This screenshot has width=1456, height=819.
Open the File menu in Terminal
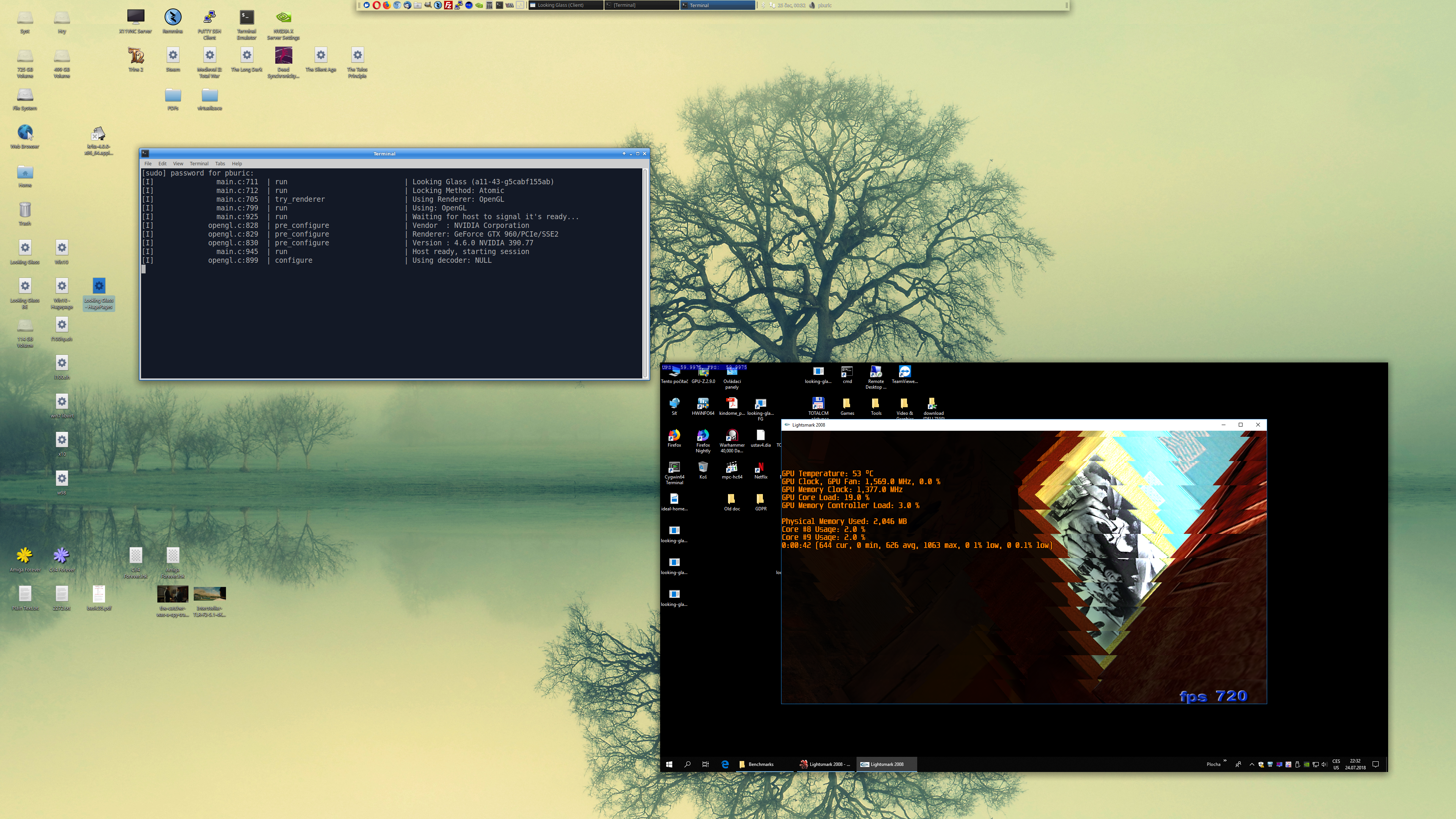(x=147, y=163)
